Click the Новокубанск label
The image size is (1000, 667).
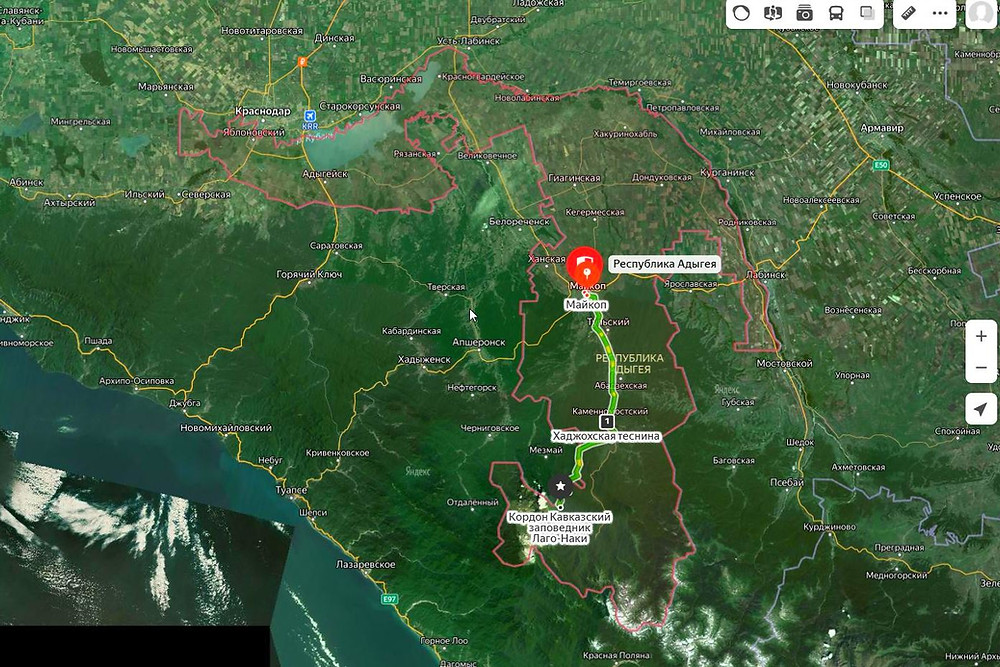point(857,84)
